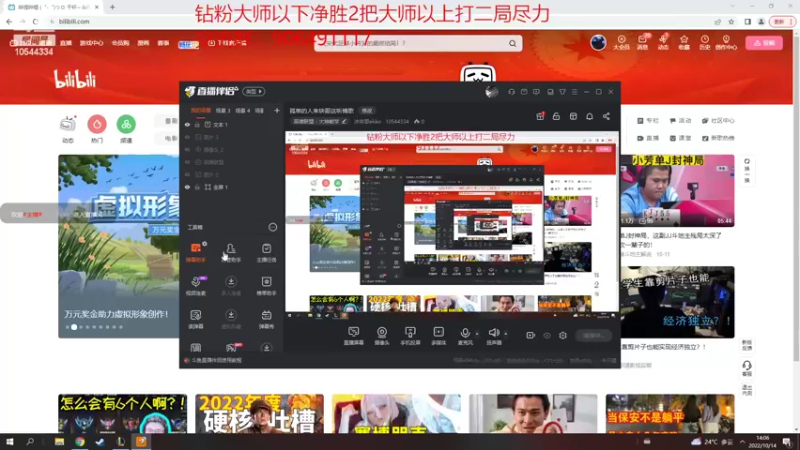Screen dimensions: 800x450
Task: Toggle visibility of 文本 1 source
Action: [x=187, y=124]
